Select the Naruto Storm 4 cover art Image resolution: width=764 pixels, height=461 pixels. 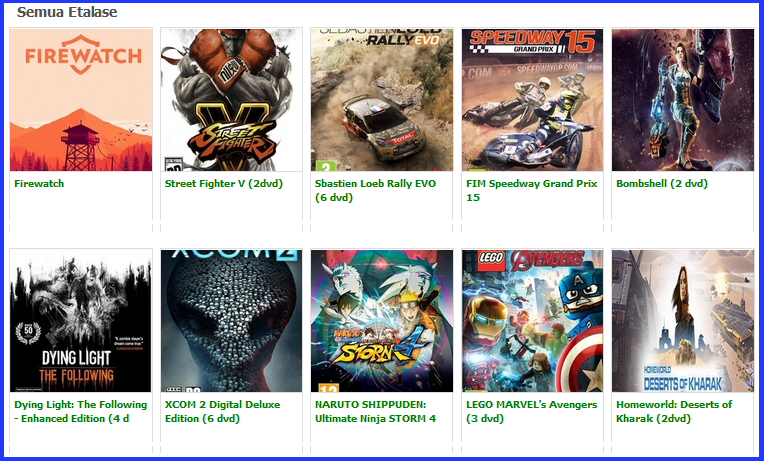point(382,321)
